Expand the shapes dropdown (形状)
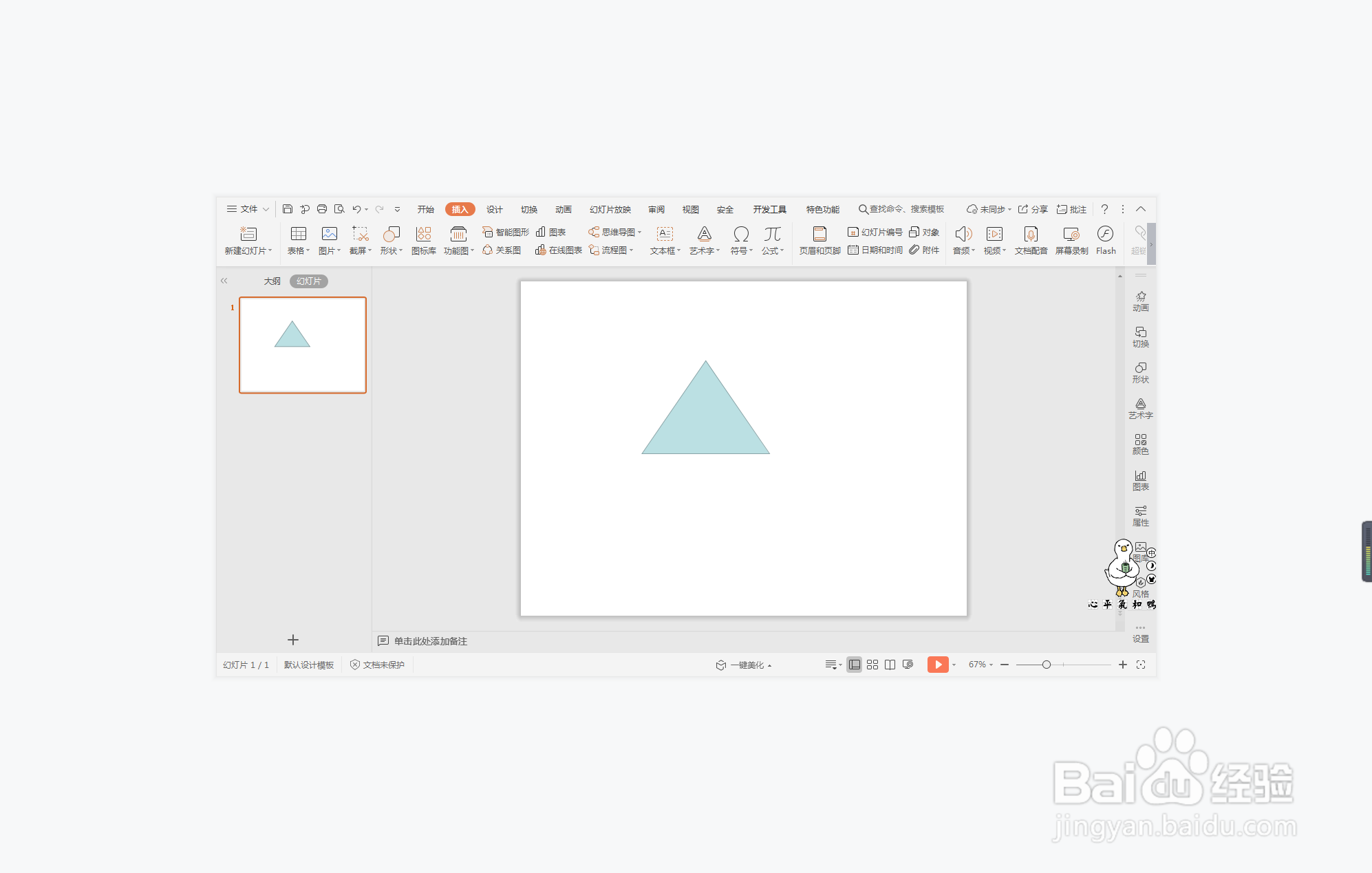 click(392, 251)
